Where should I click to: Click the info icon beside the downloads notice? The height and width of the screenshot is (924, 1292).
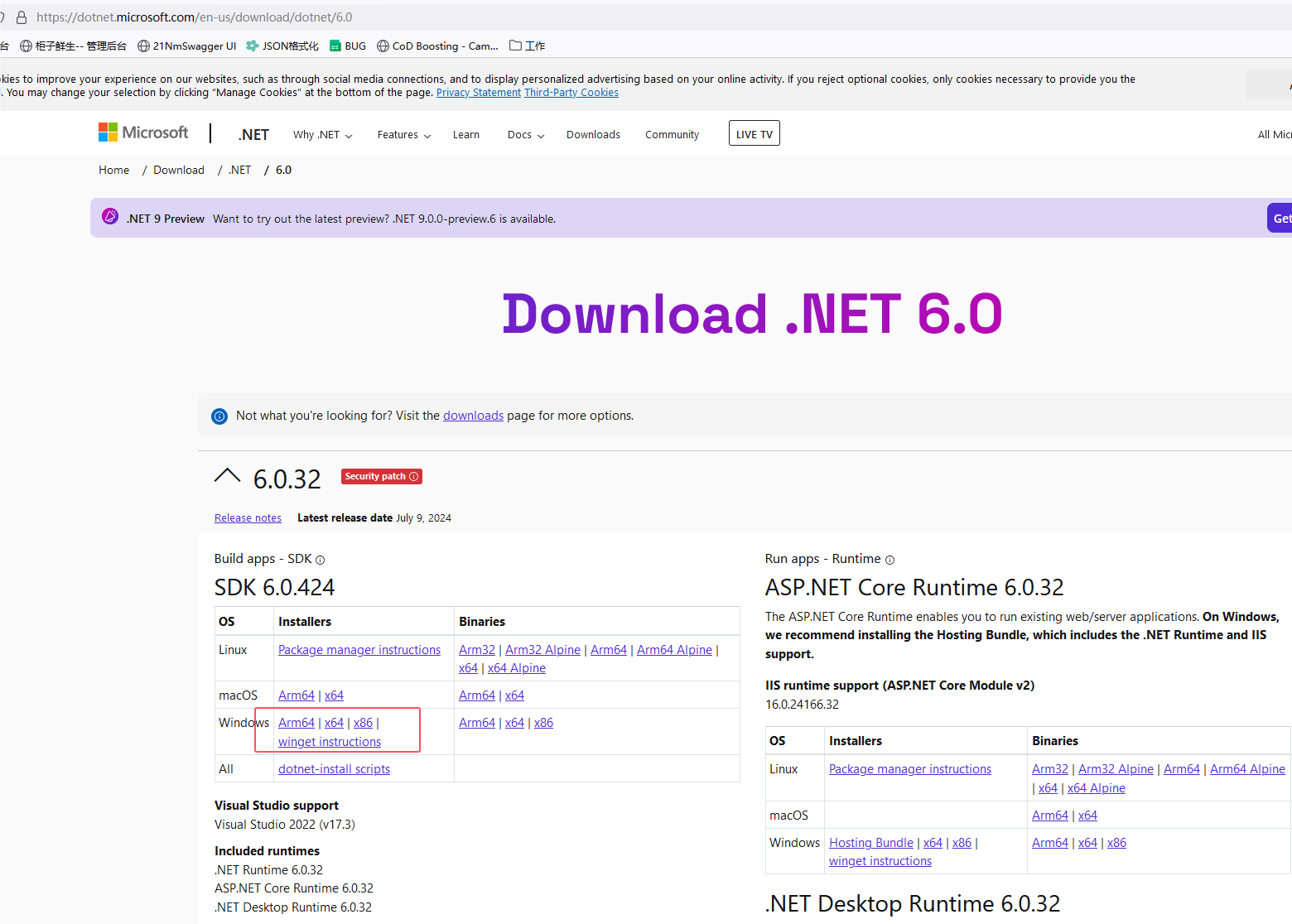[x=219, y=416]
